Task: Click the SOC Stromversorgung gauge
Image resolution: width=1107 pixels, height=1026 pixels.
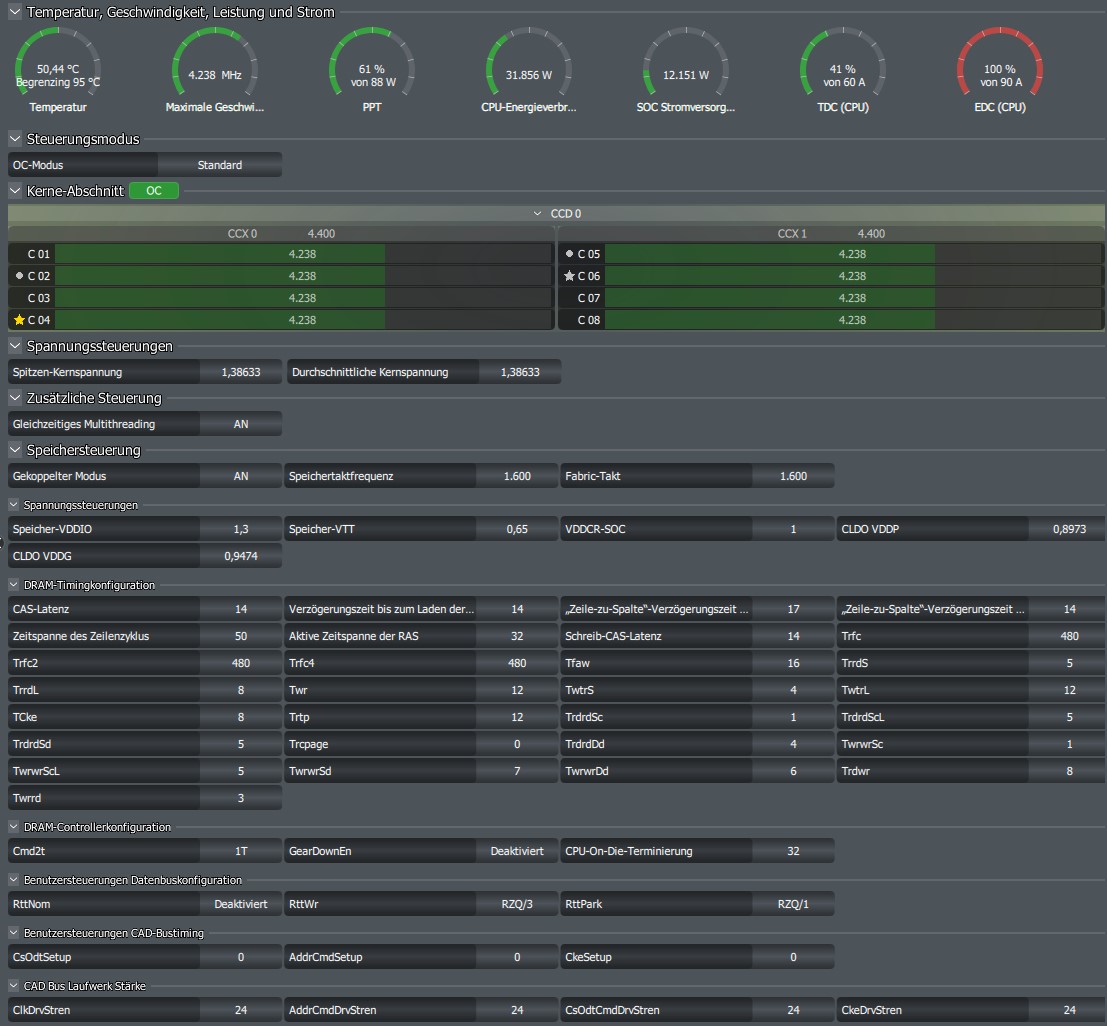Action: click(686, 70)
